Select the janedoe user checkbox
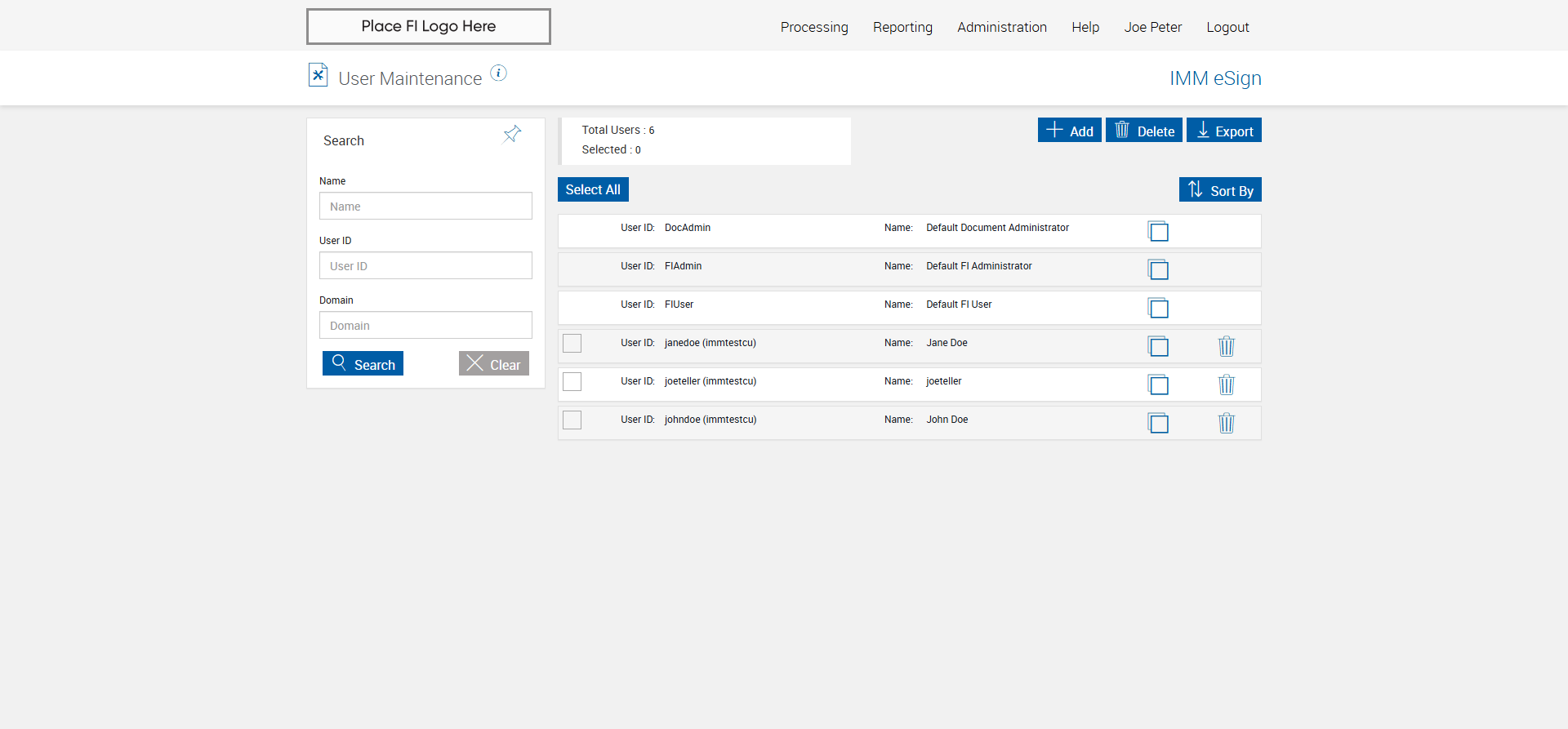 [x=572, y=343]
